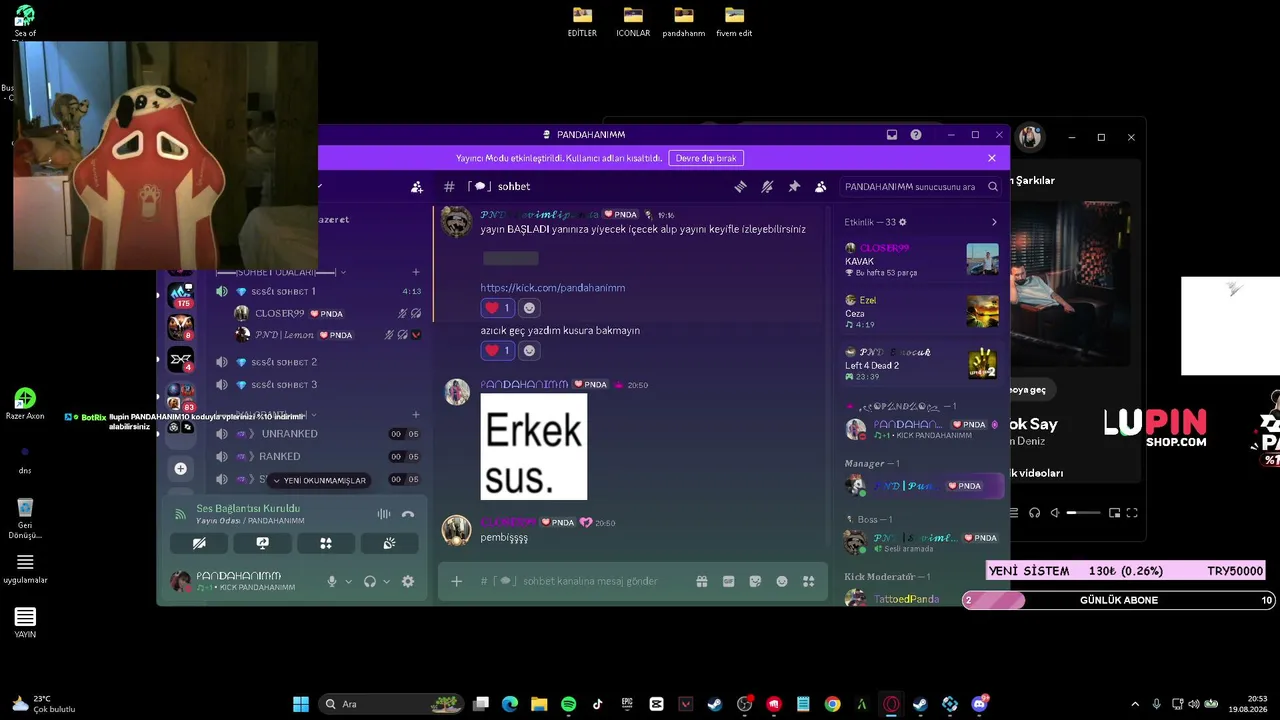The width and height of the screenshot is (1280, 720).
Task: Open the emoji picker in message bar
Action: click(x=782, y=581)
